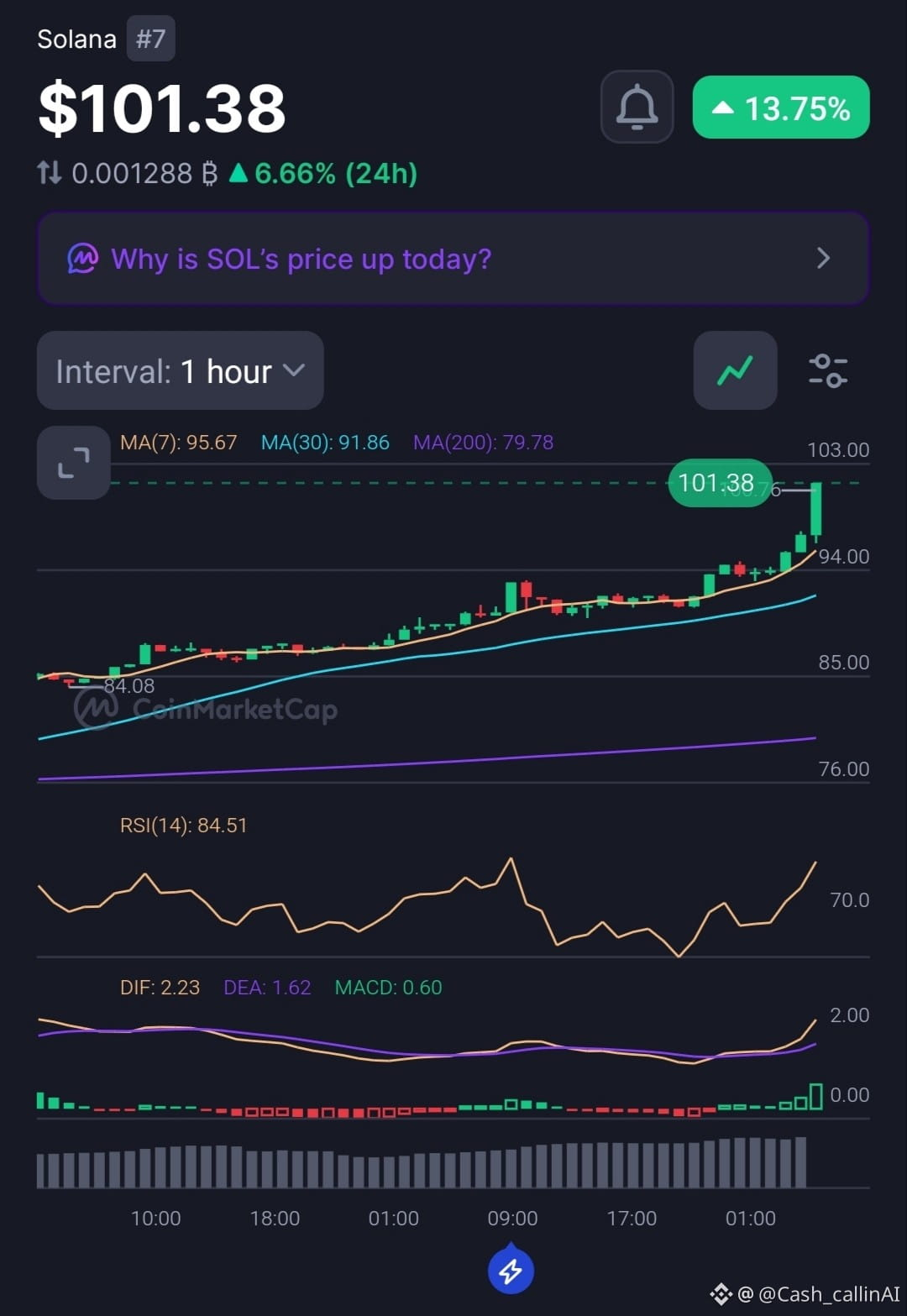This screenshot has height=1316, width=907.
Task: Tap the #7 rank badge
Action: click(151, 39)
